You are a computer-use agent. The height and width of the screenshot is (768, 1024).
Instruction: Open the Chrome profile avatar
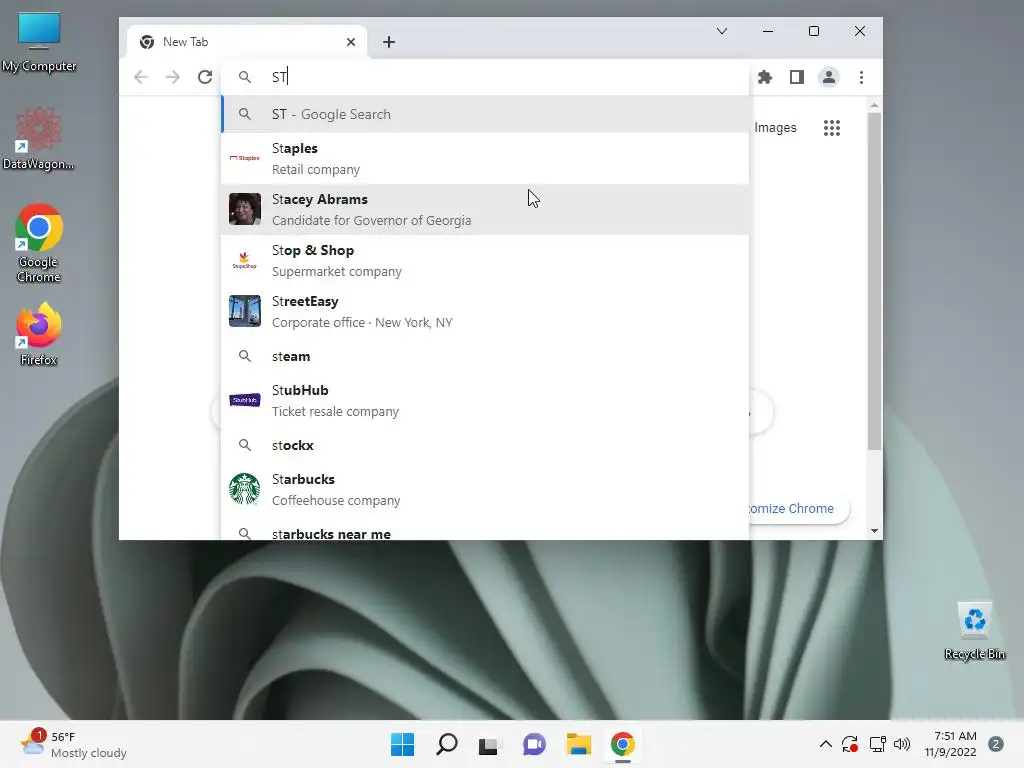829,77
